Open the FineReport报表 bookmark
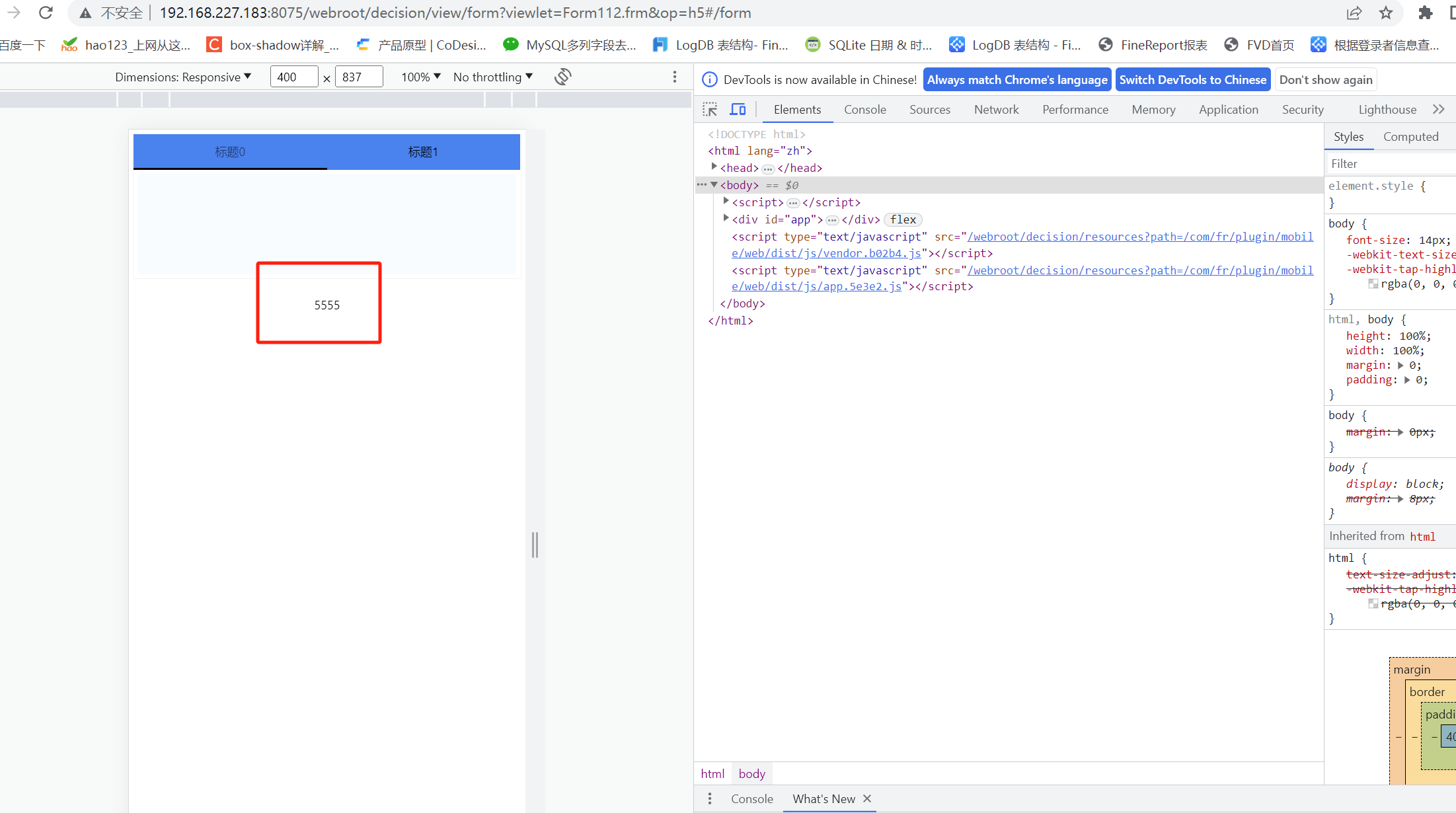Viewport: 1456px width, 813px height. (x=1153, y=44)
